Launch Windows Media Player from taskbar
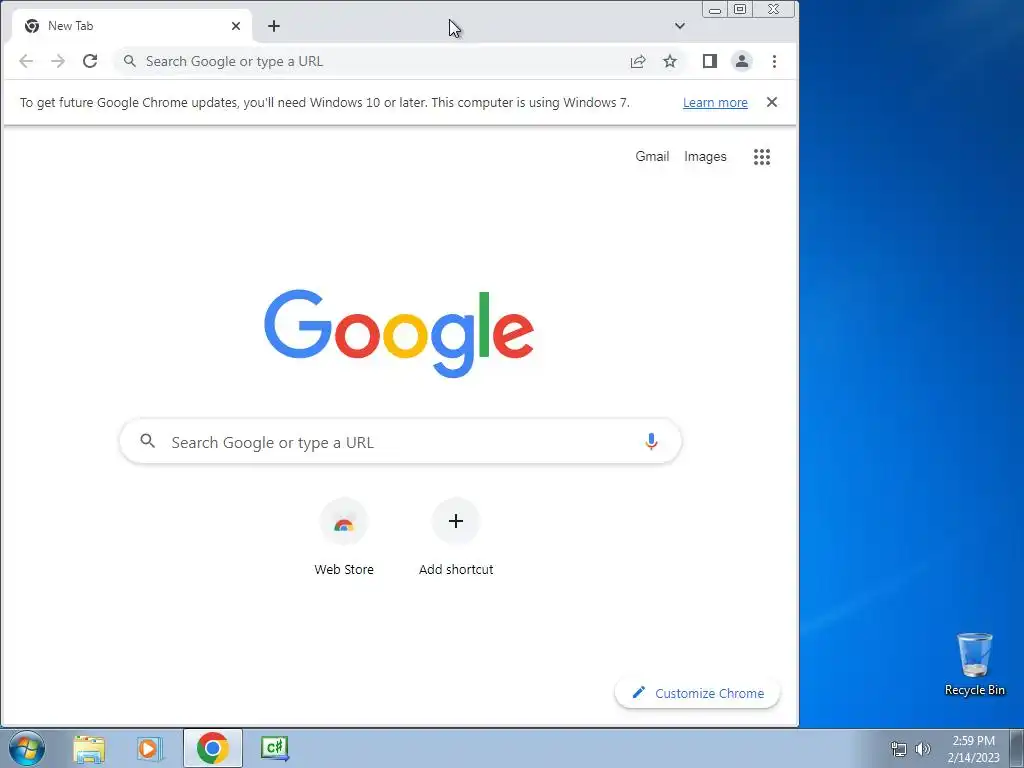 pos(150,748)
